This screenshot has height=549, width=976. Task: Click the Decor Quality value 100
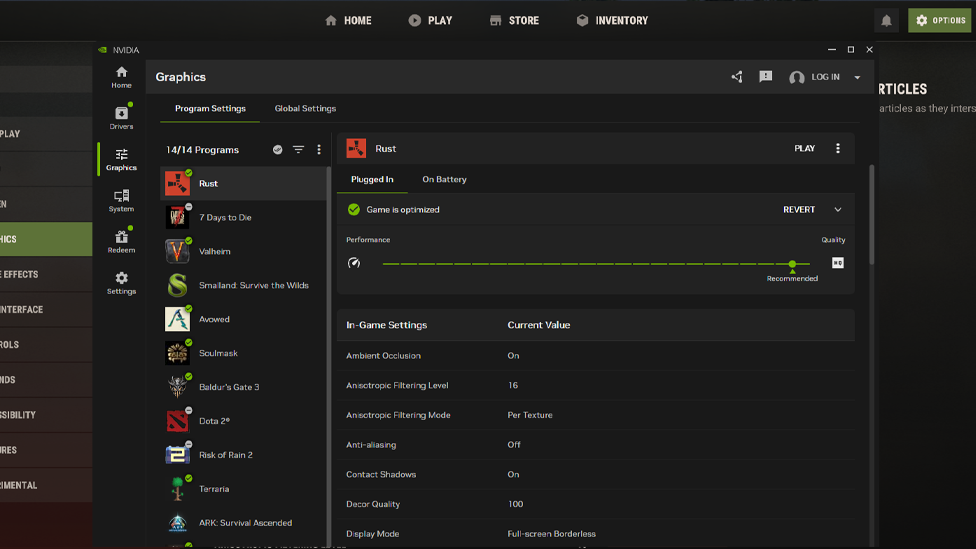pyautogui.click(x=515, y=504)
